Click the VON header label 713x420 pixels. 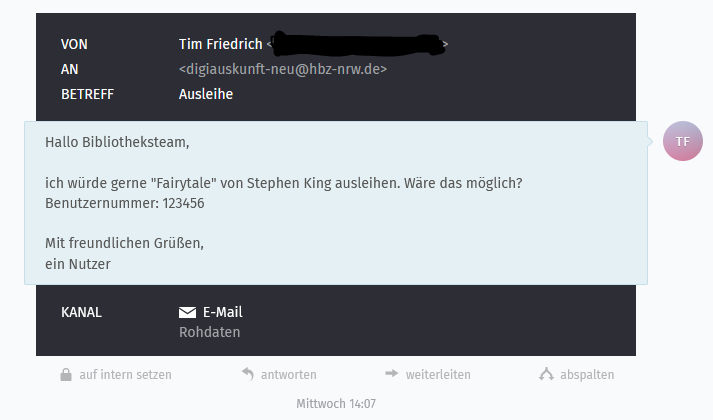(74, 44)
